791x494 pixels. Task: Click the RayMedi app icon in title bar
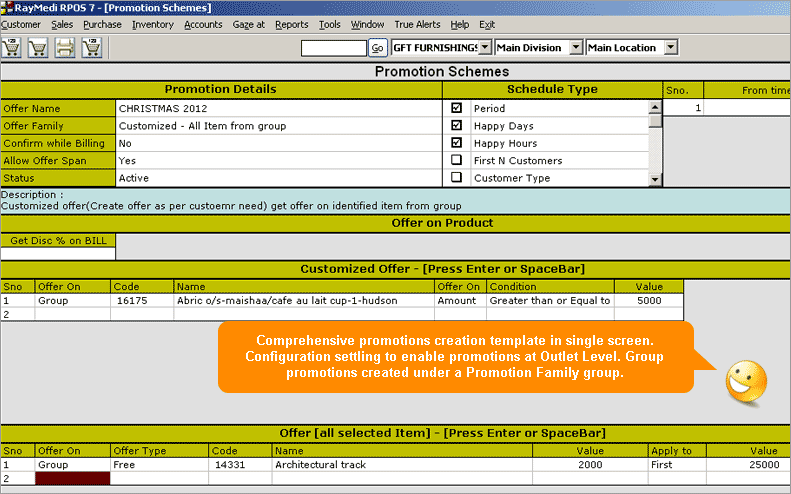7,7
